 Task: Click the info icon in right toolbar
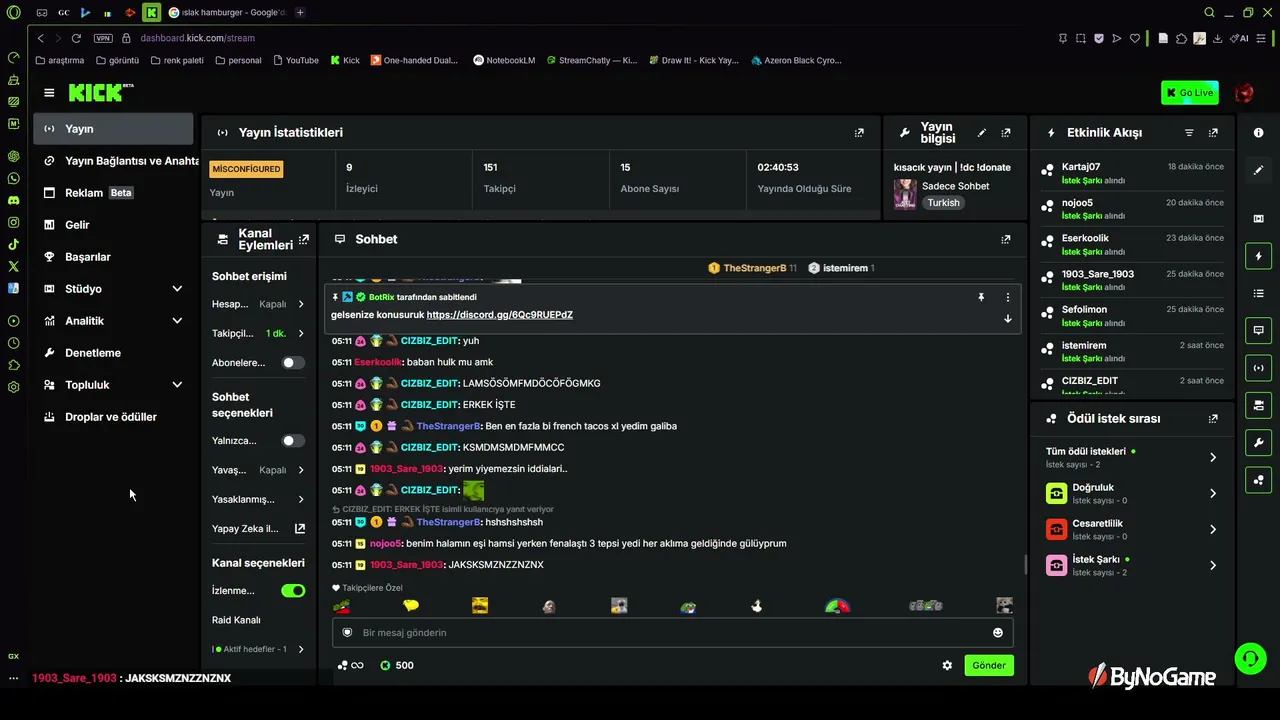[1258, 133]
